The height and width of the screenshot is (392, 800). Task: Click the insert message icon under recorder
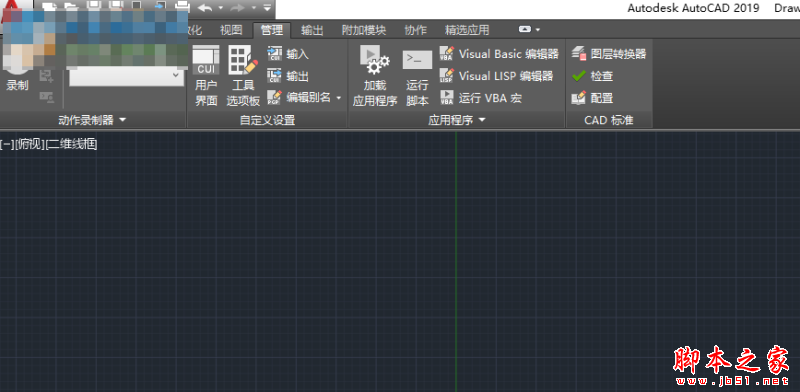46,77
